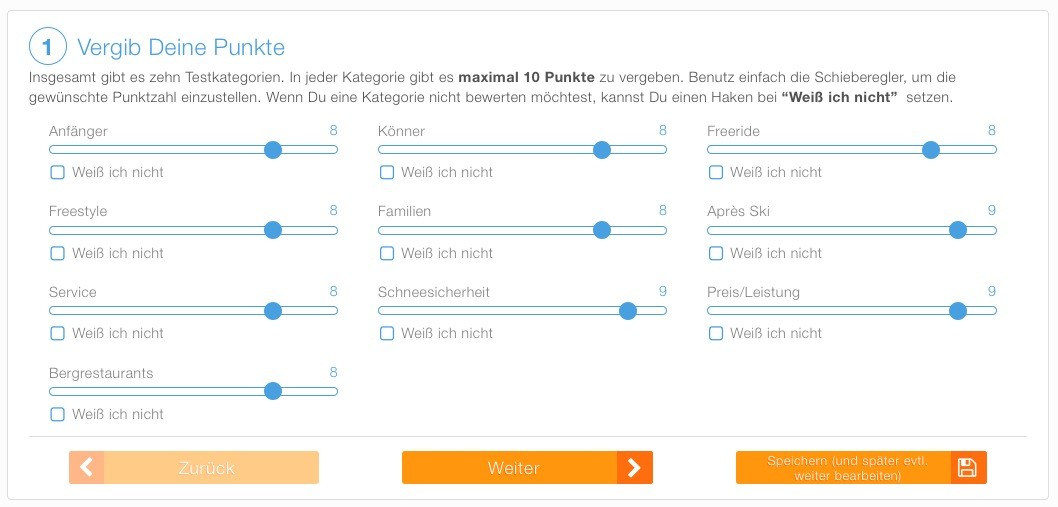Click the Freestyle slider handle
Image resolution: width=1058 pixels, height=507 pixels.
(x=272, y=230)
